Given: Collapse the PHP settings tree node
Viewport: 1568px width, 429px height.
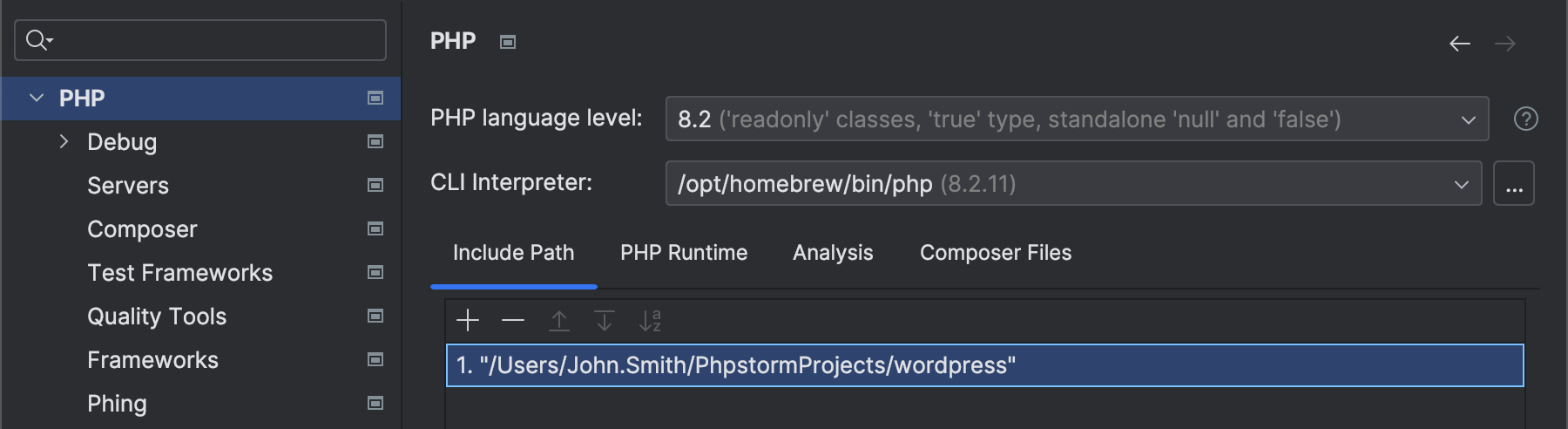Looking at the screenshot, I should 37,98.
